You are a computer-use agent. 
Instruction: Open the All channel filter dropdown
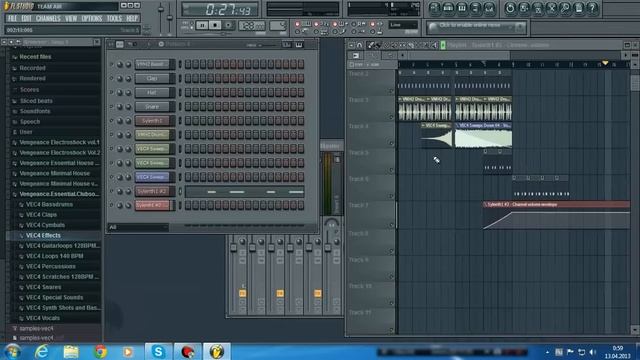[138, 227]
